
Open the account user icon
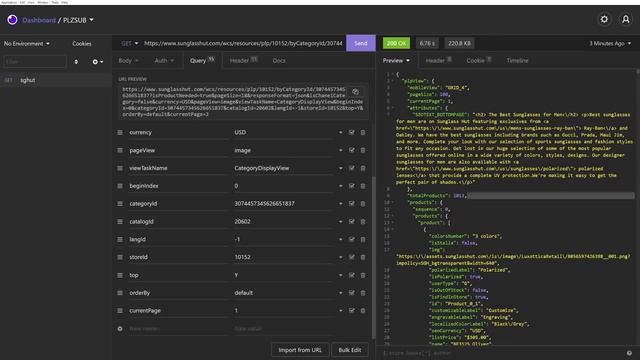pos(626,19)
